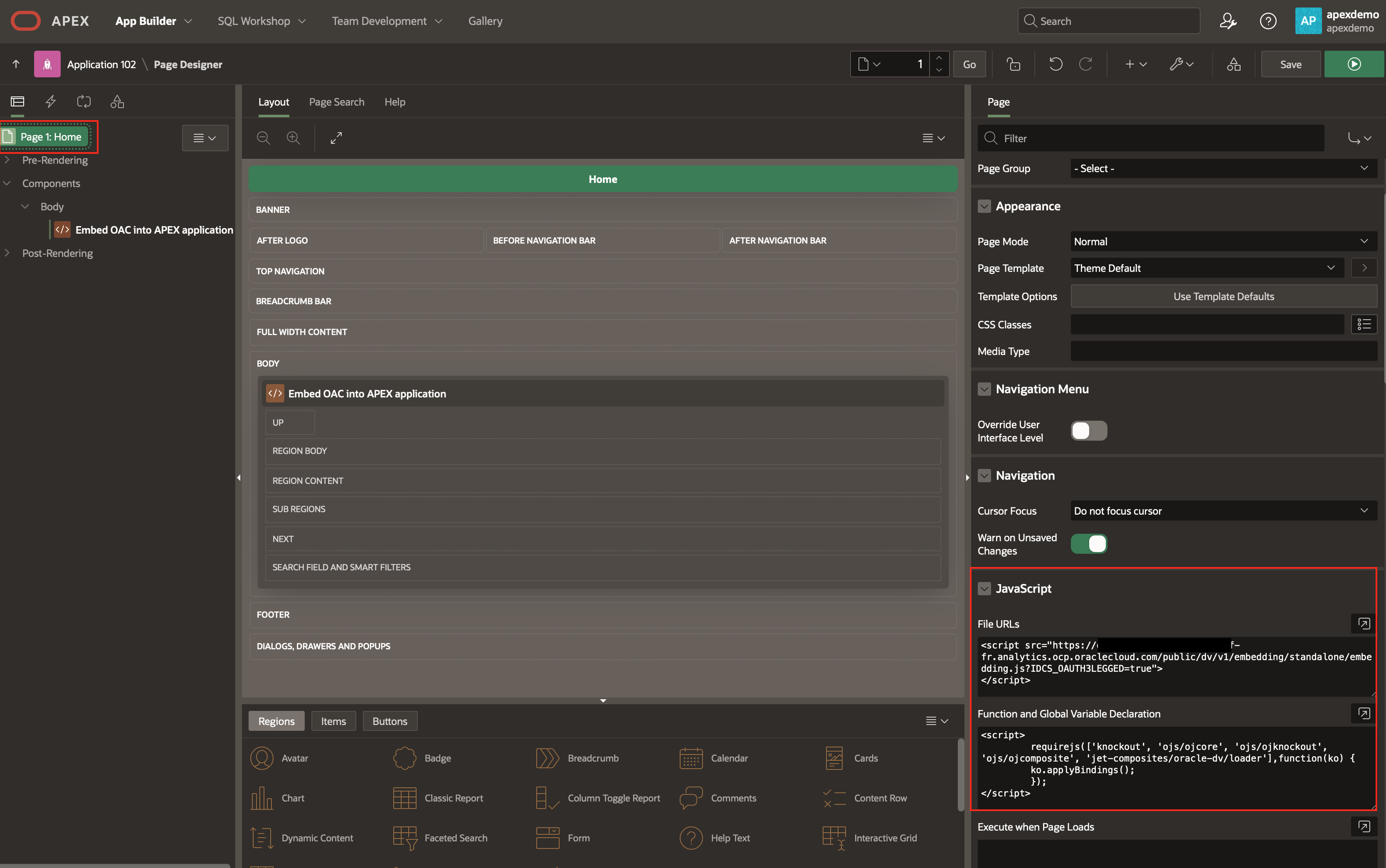Image resolution: width=1386 pixels, height=868 pixels.
Task: Click the Application 102 pink icon
Action: click(x=47, y=64)
